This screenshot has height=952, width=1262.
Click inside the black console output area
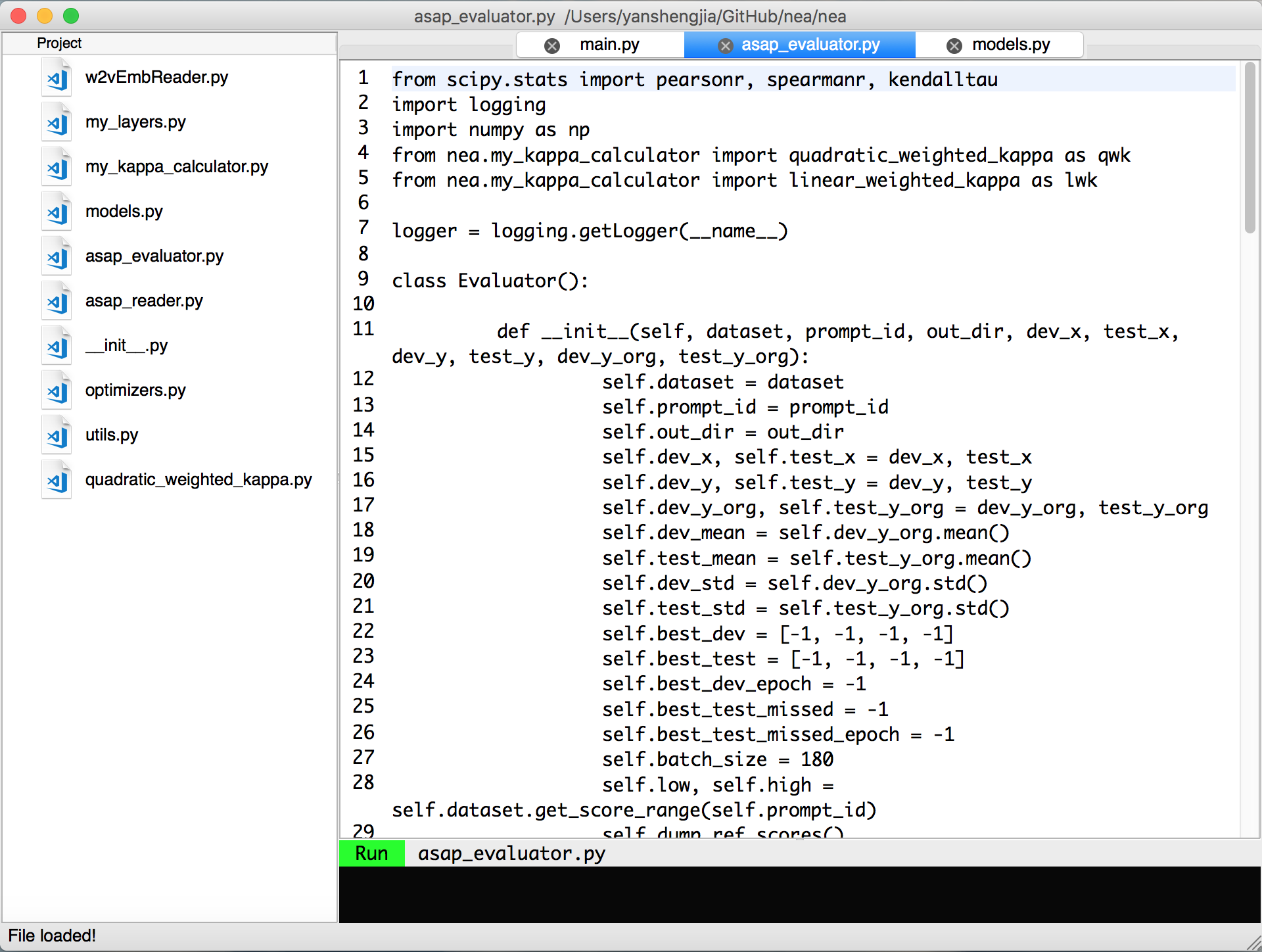point(799,894)
